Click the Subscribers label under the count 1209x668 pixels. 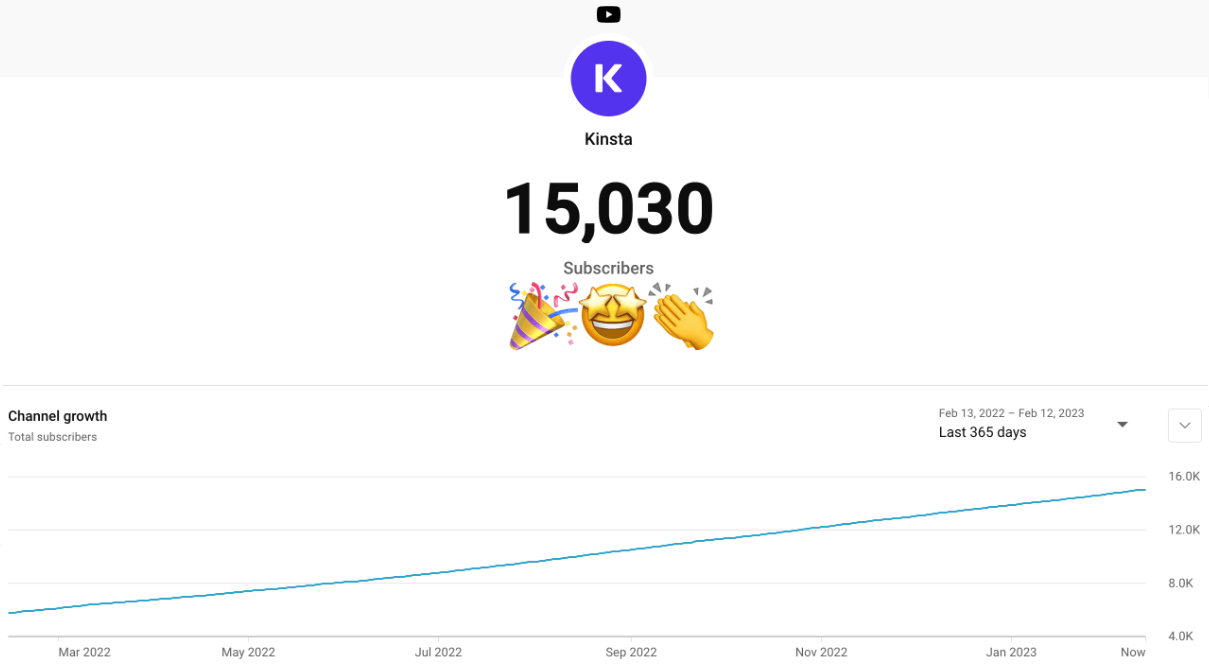[608, 268]
